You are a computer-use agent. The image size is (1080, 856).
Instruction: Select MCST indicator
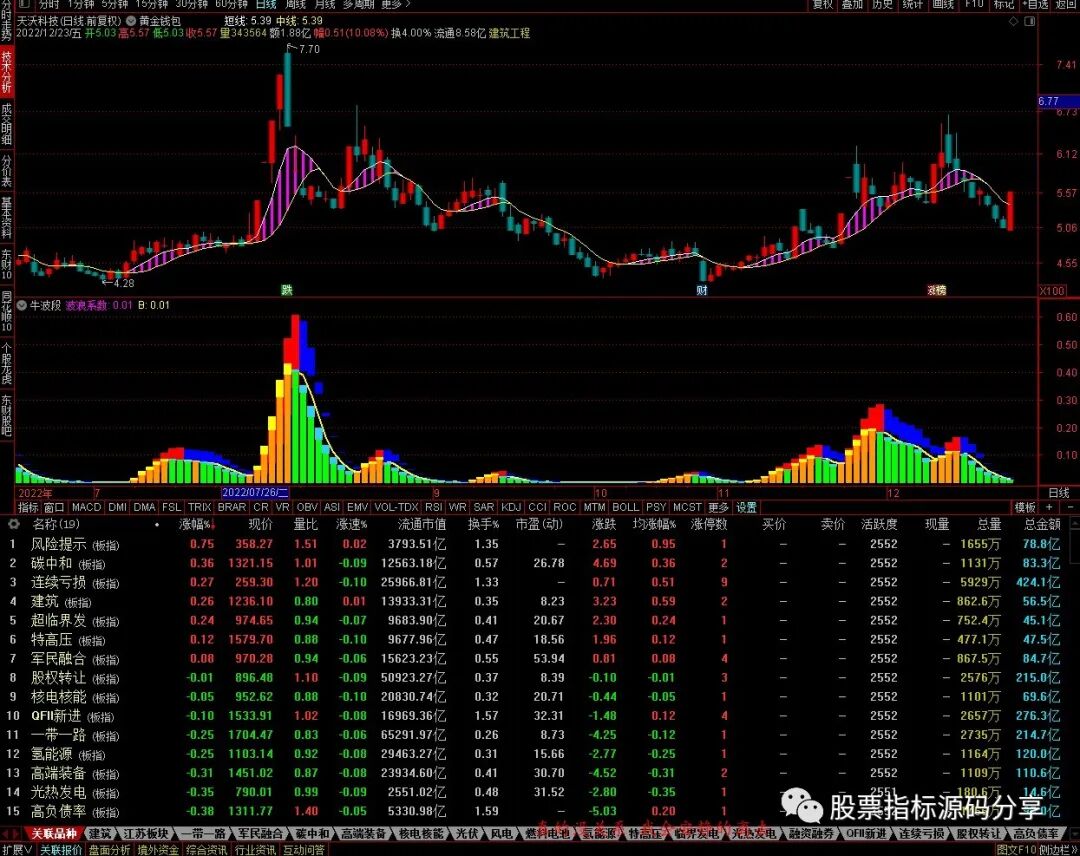(x=687, y=507)
